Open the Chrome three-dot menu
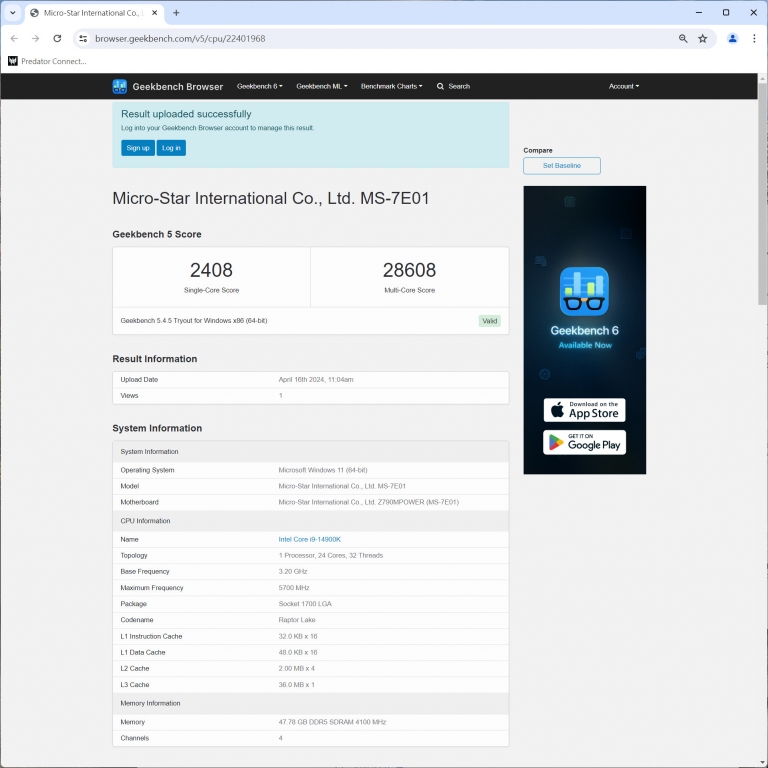 [x=754, y=39]
